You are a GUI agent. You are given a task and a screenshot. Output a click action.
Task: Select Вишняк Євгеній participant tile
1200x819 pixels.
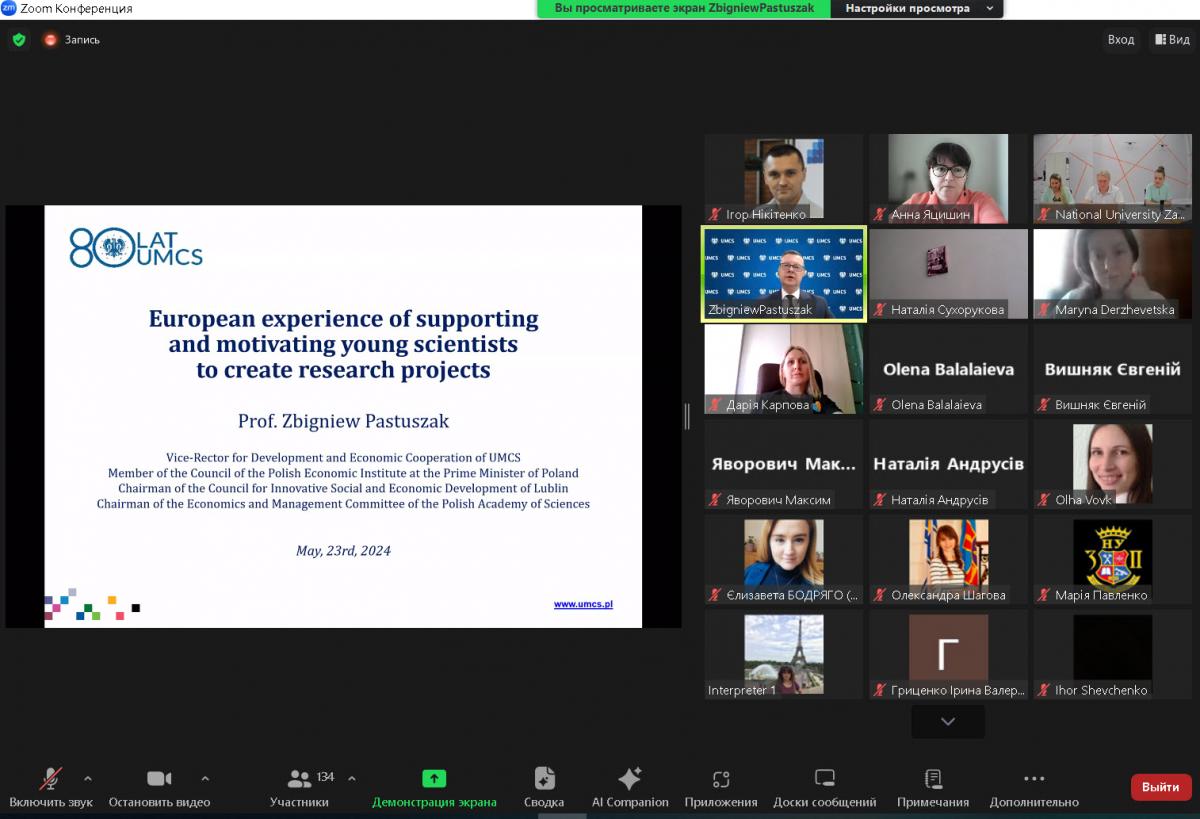click(x=1113, y=368)
